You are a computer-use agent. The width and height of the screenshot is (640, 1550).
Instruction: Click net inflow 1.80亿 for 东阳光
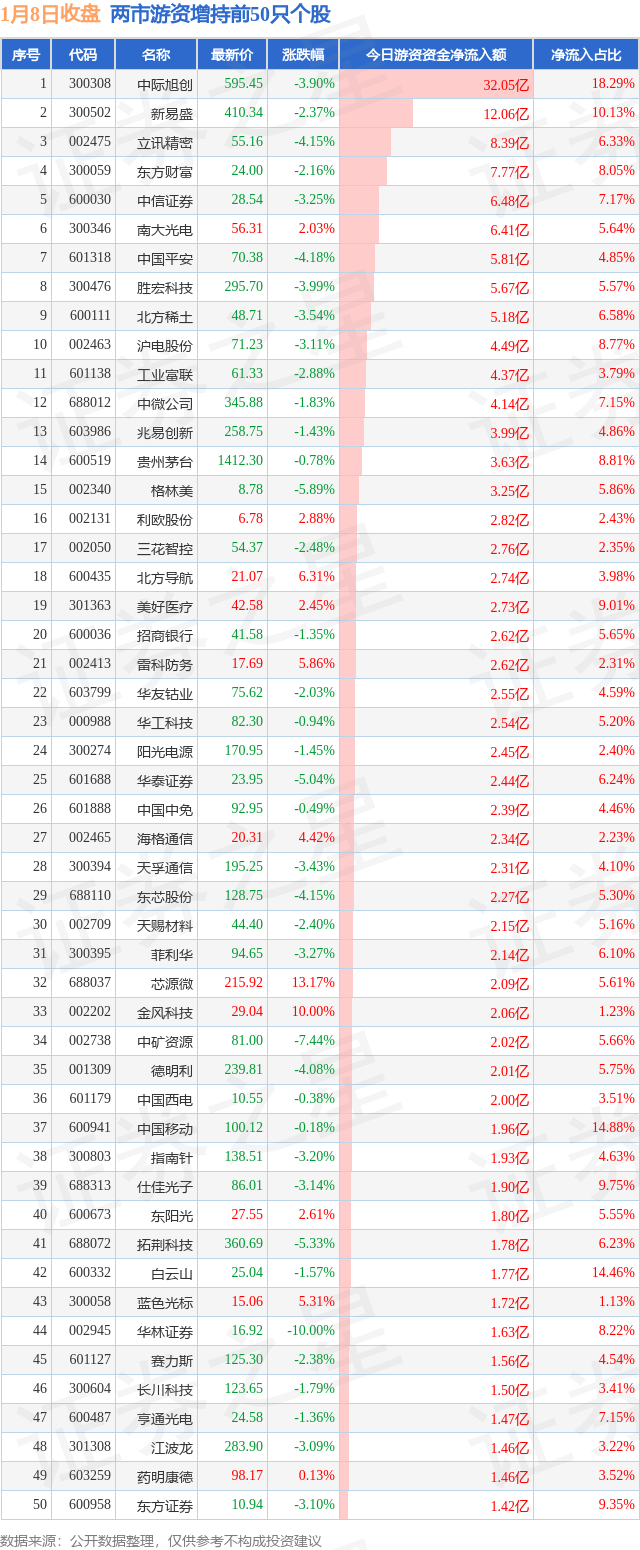pos(509,1217)
